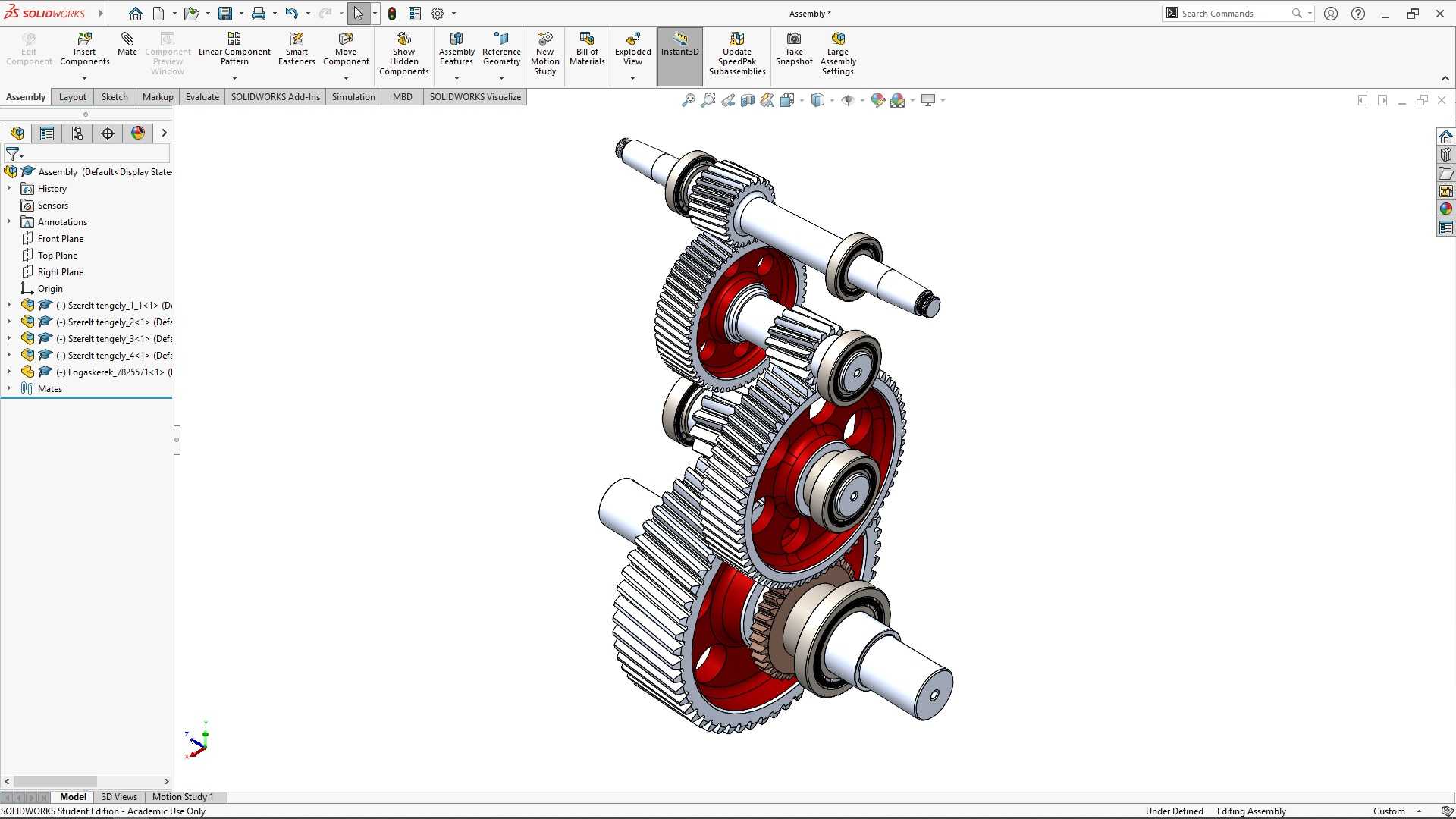Click the Home icon in the title toolbar
The image size is (1456, 819).
tap(135, 14)
